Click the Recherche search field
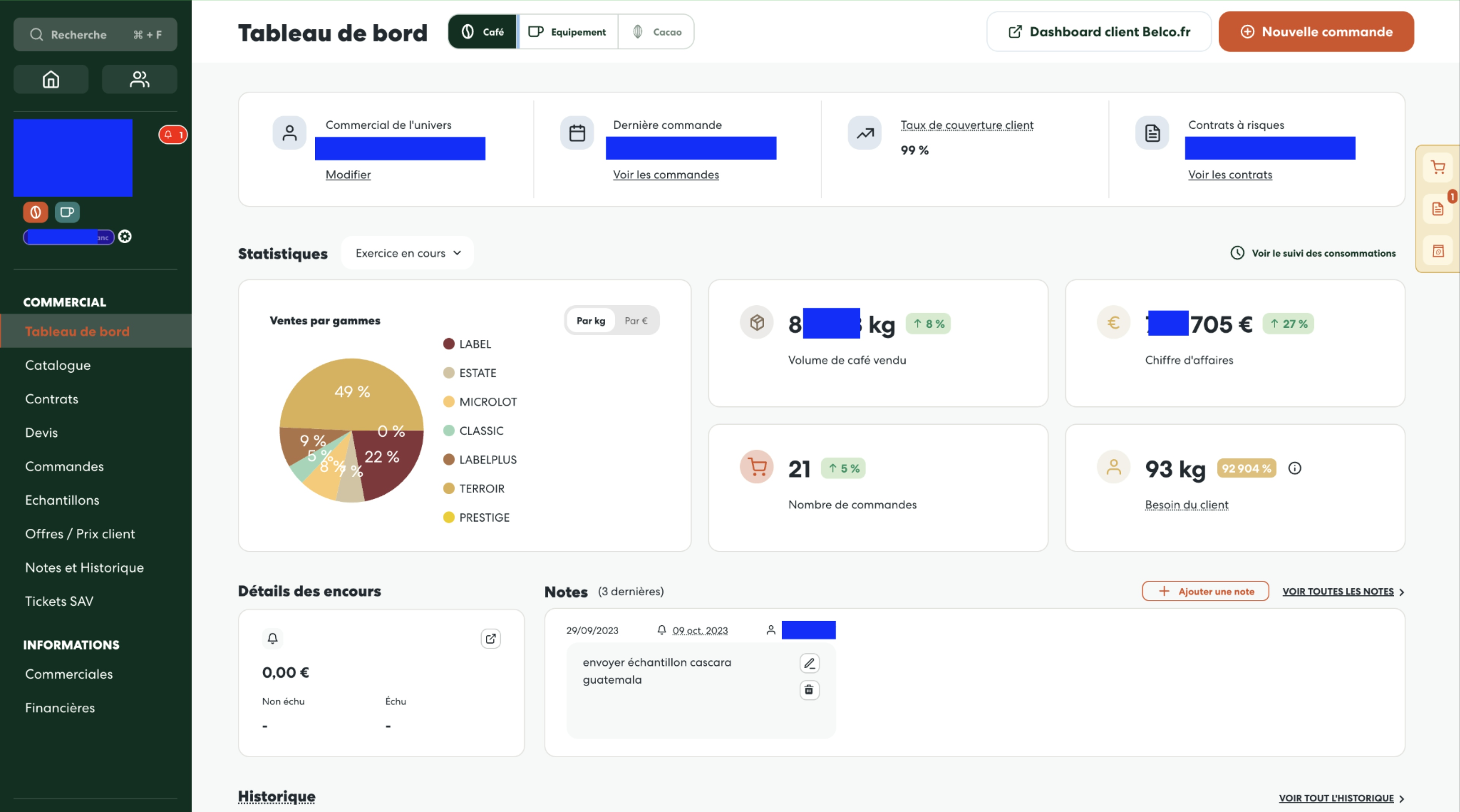The height and width of the screenshot is (812, 1460). (95, 35)
